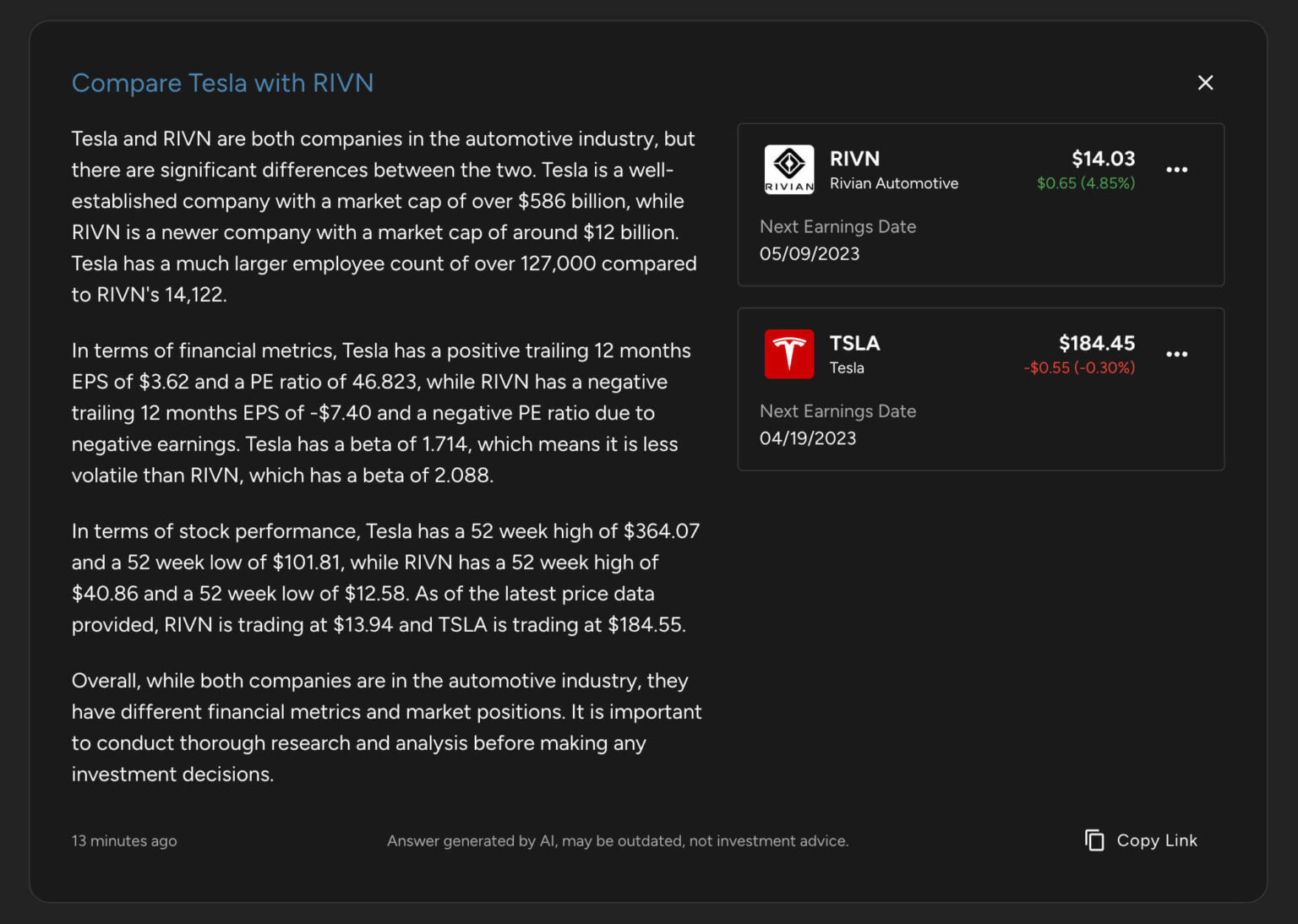The width and height of the screenshot is (1298, 924).
Task: Open the 'Compare Tesla with RIVN' title link
Action: point(222,83)
